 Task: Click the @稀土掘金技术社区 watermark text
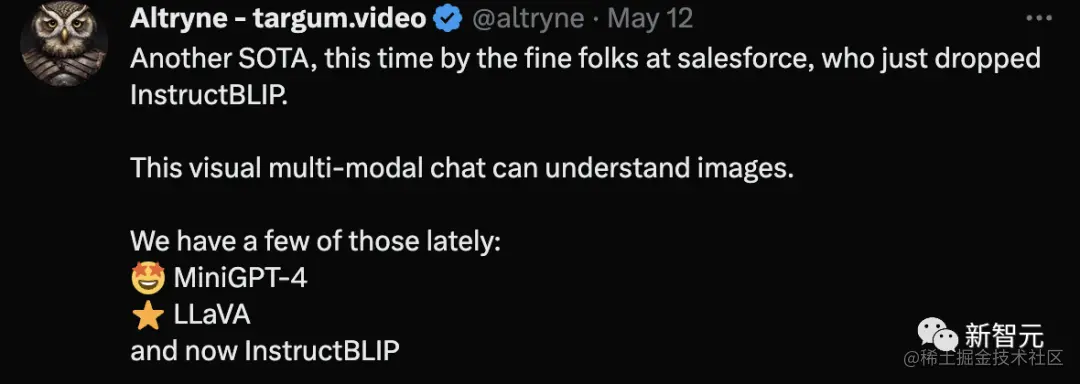(984, 359)
